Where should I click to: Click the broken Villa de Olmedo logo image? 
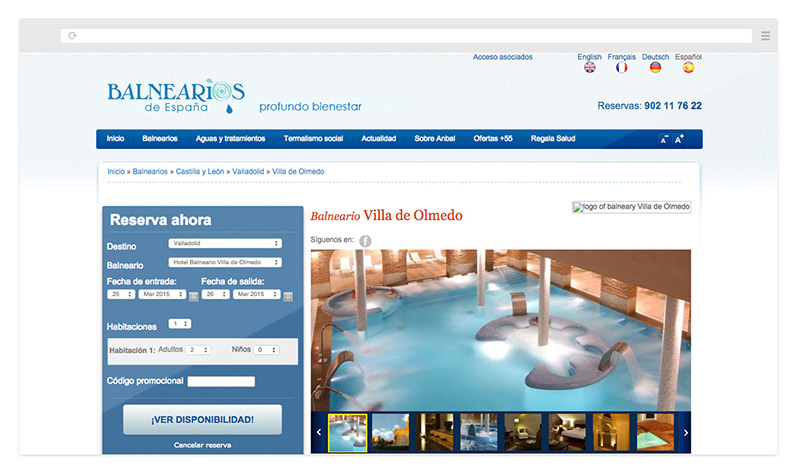631,207
